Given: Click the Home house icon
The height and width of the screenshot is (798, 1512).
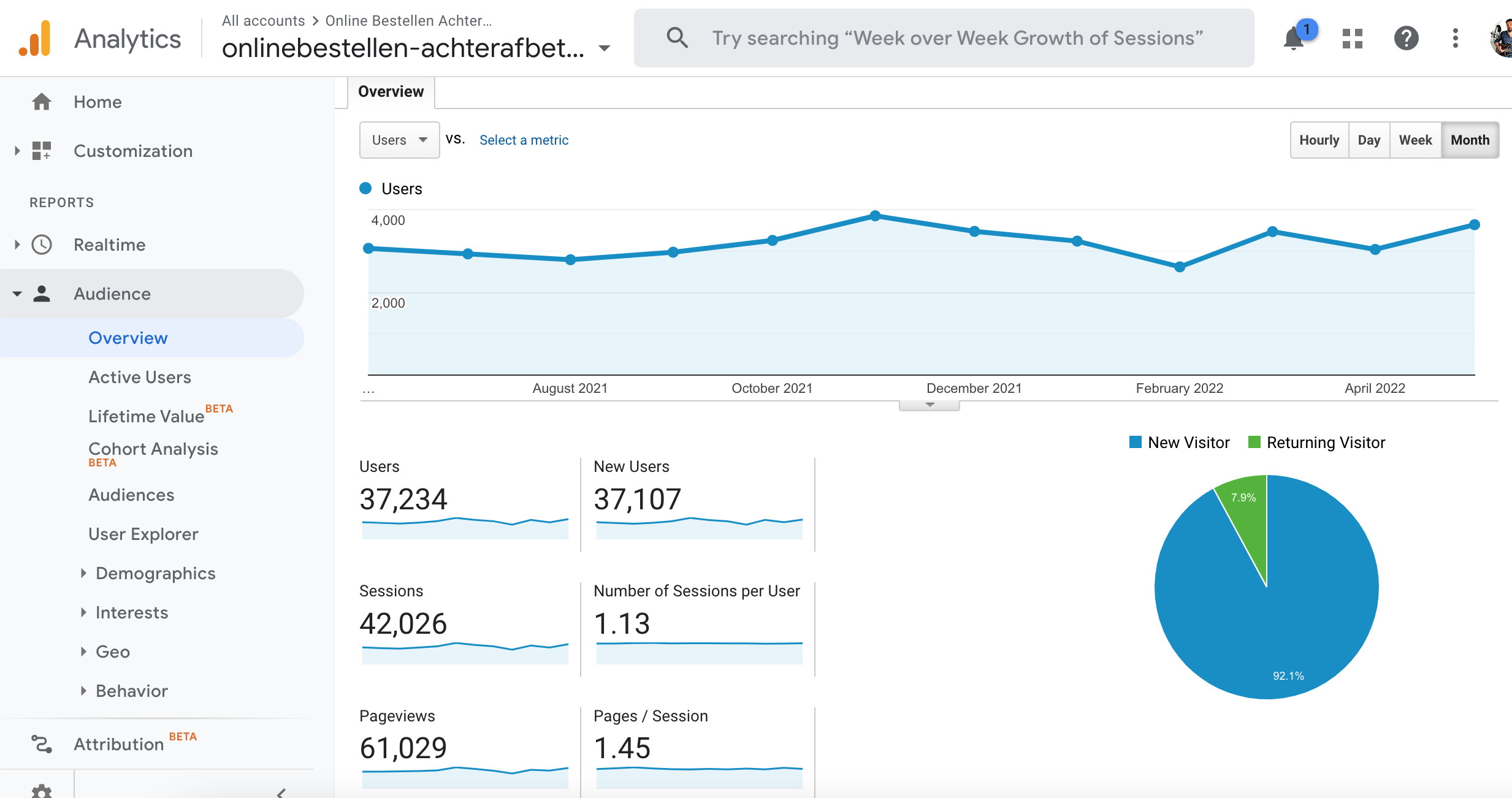Looking at the screenshot, I should click(42, 102).
